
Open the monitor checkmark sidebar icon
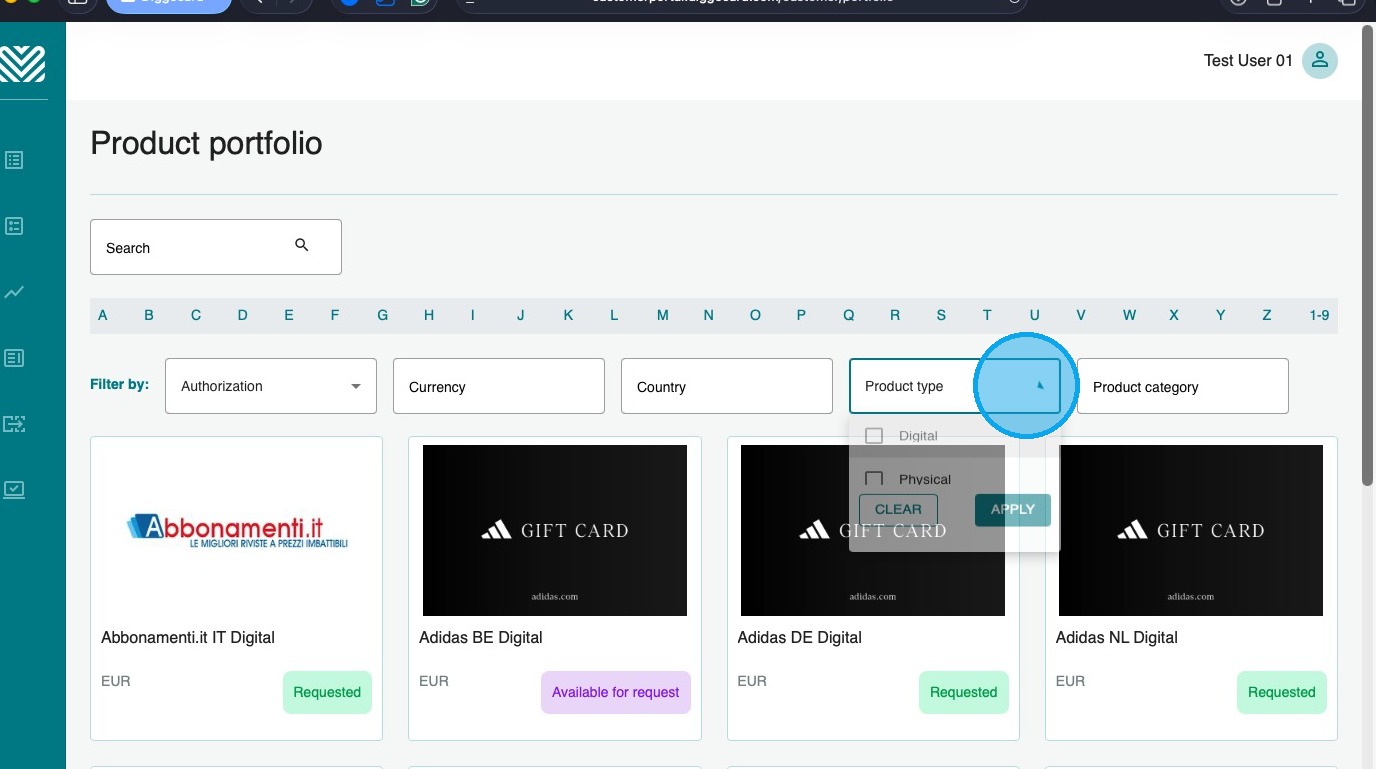tap(14, 490)
